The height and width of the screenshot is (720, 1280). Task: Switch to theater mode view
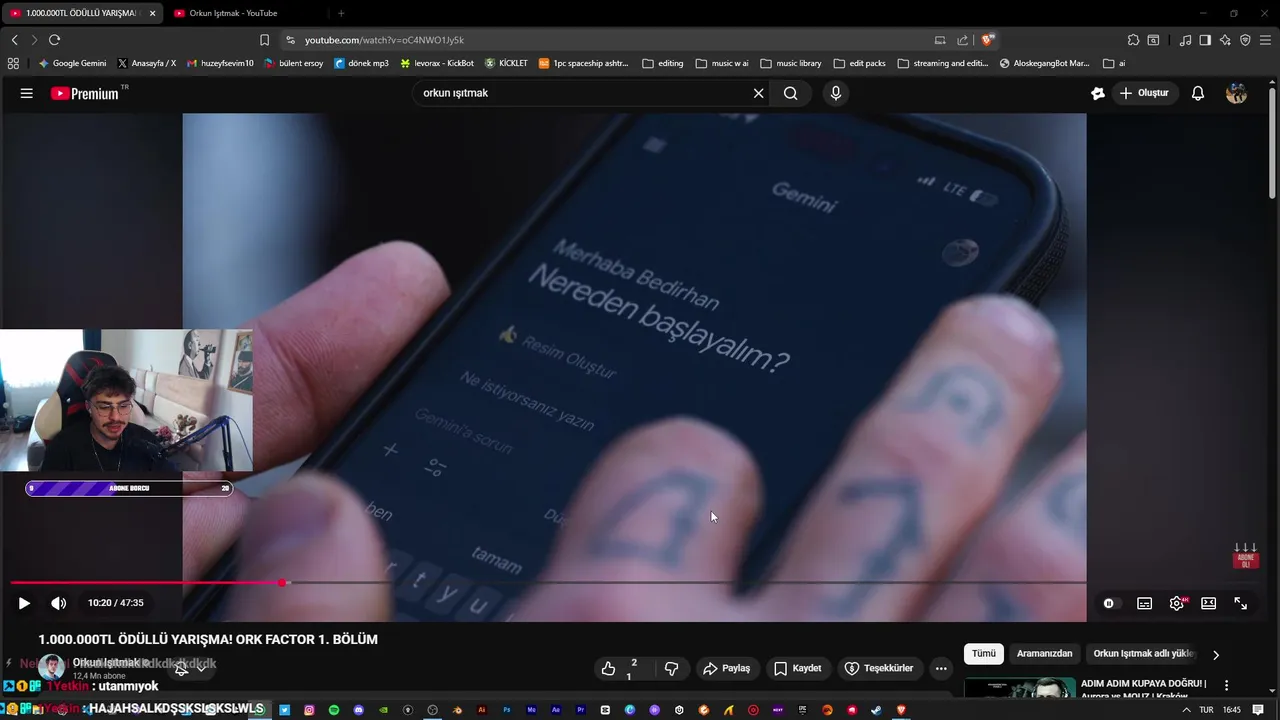[x=1208, y=603]
